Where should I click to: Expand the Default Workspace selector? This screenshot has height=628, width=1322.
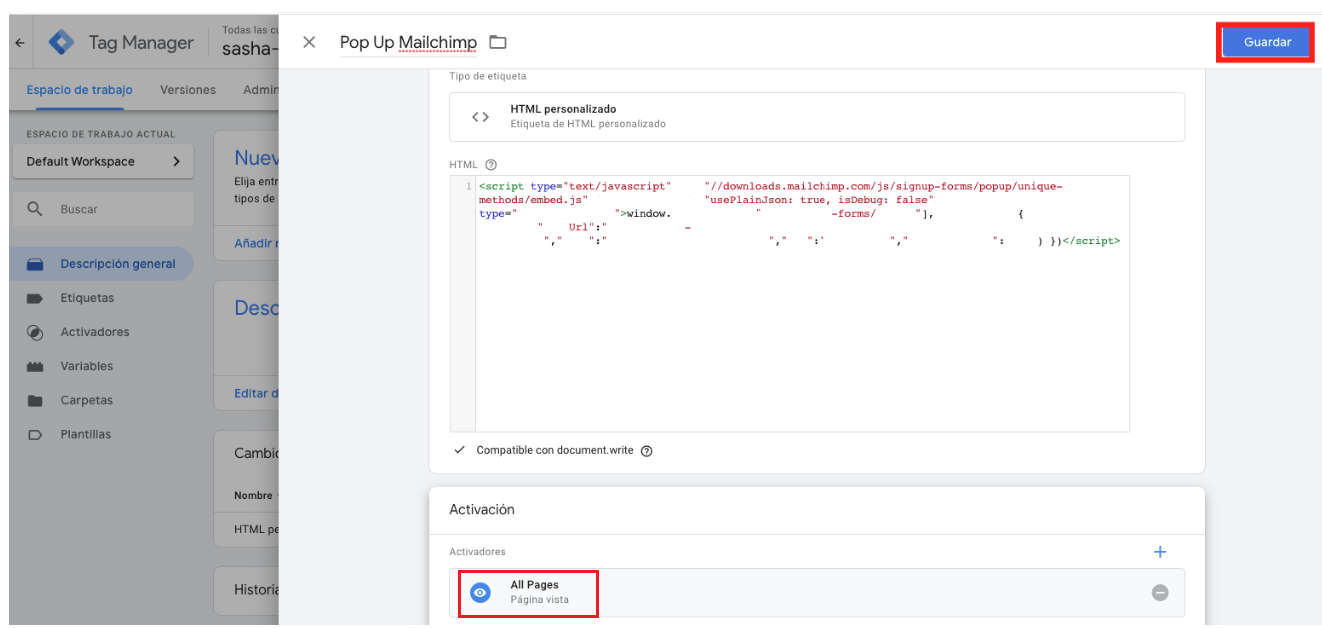coord(103,161)
